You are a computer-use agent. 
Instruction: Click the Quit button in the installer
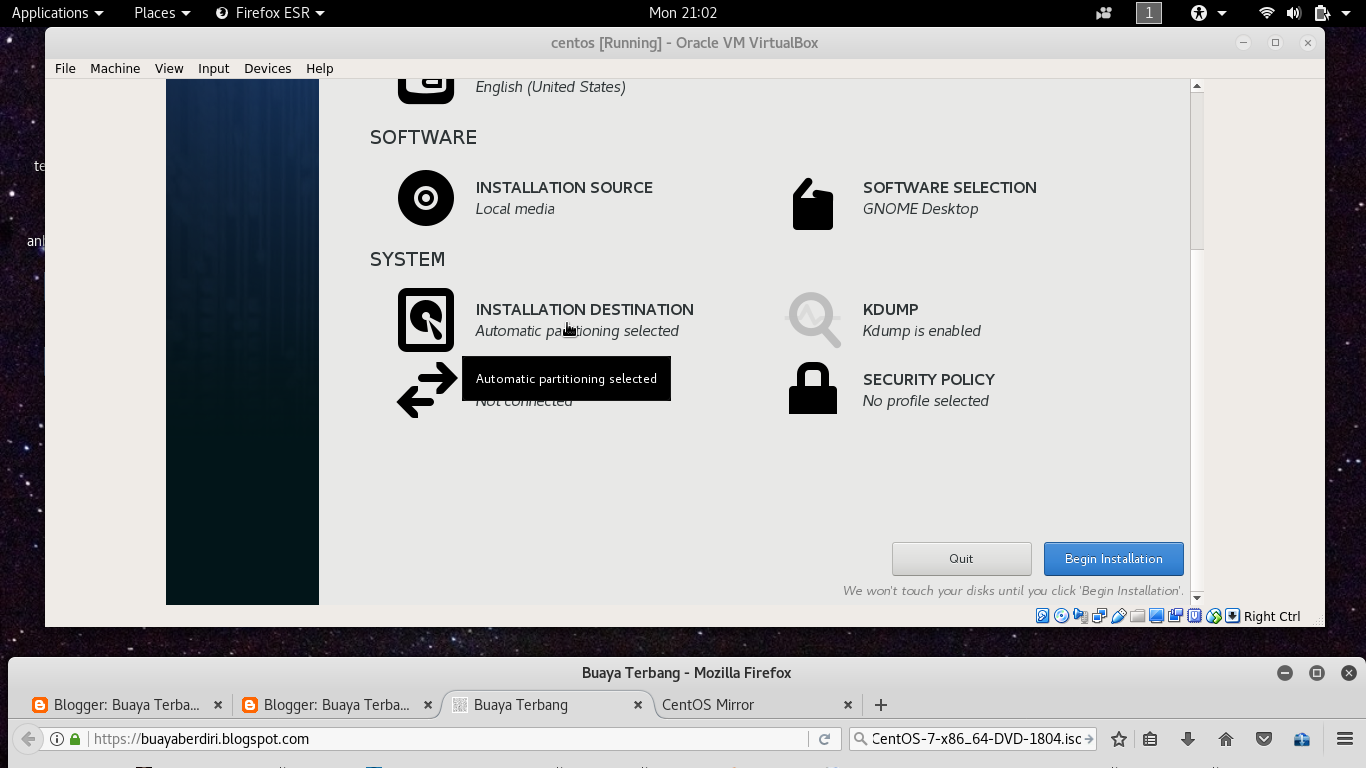961,559
